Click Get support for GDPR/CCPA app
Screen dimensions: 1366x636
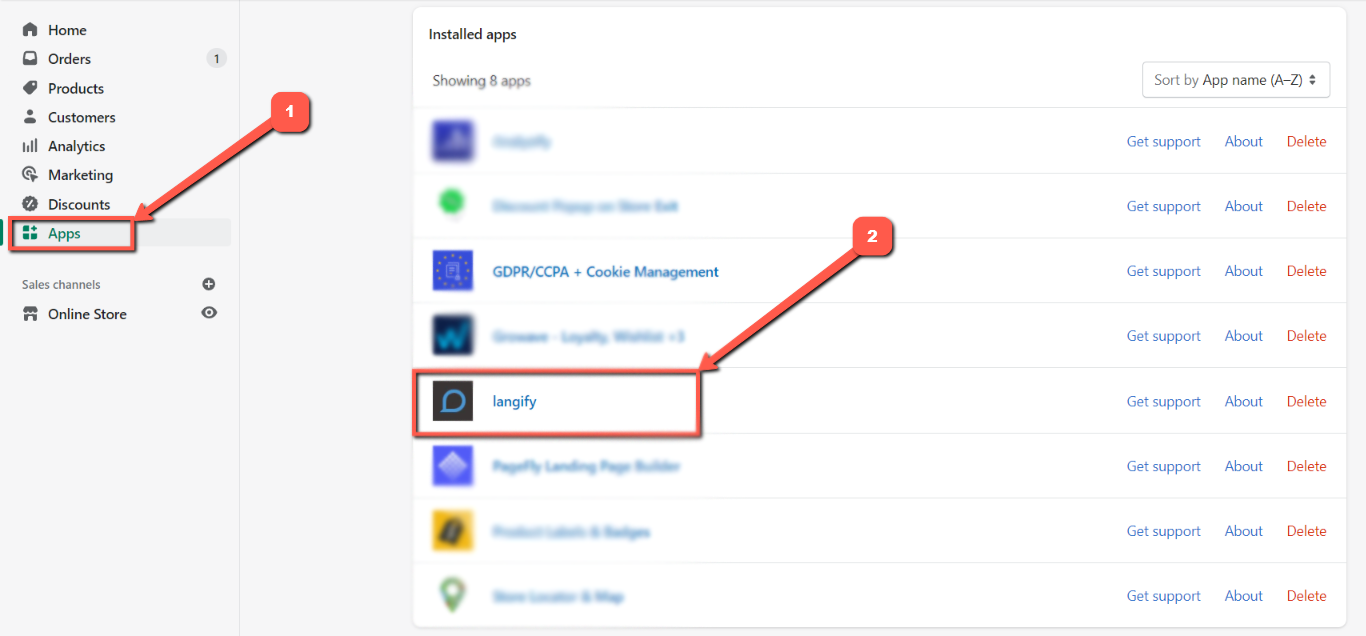[1164, 271]
